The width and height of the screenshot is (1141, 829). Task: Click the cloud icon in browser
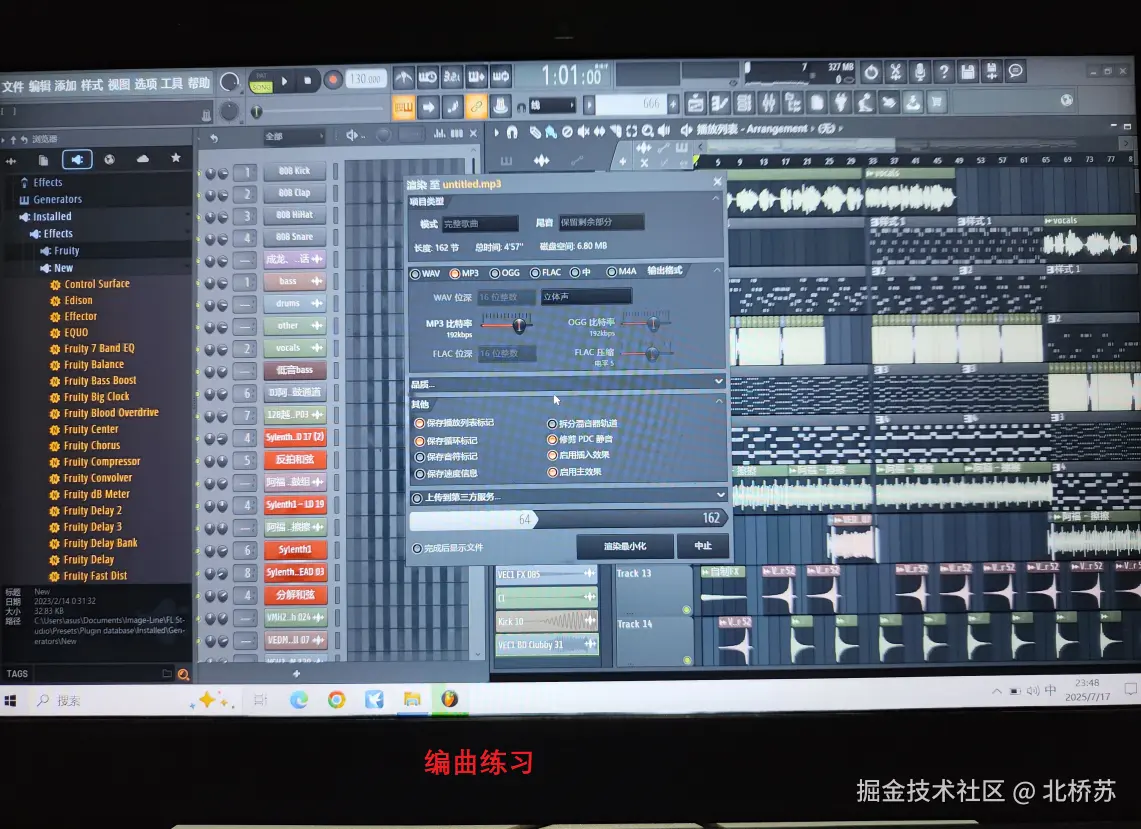tap(143, 159)
